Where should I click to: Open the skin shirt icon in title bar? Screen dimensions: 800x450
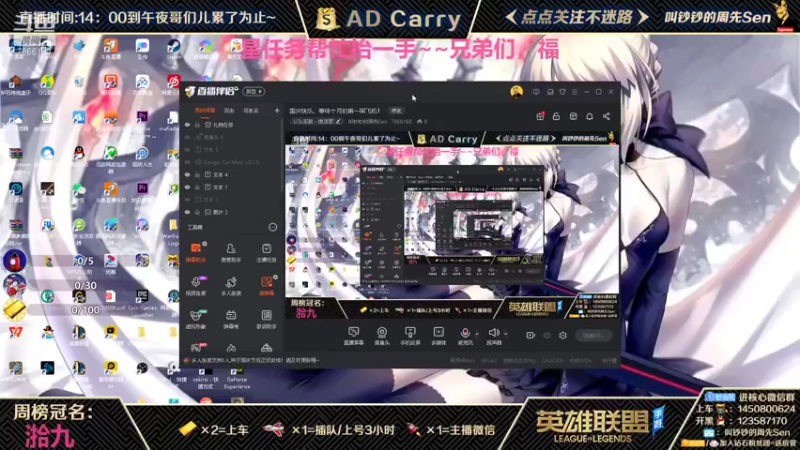click(562, 92)
